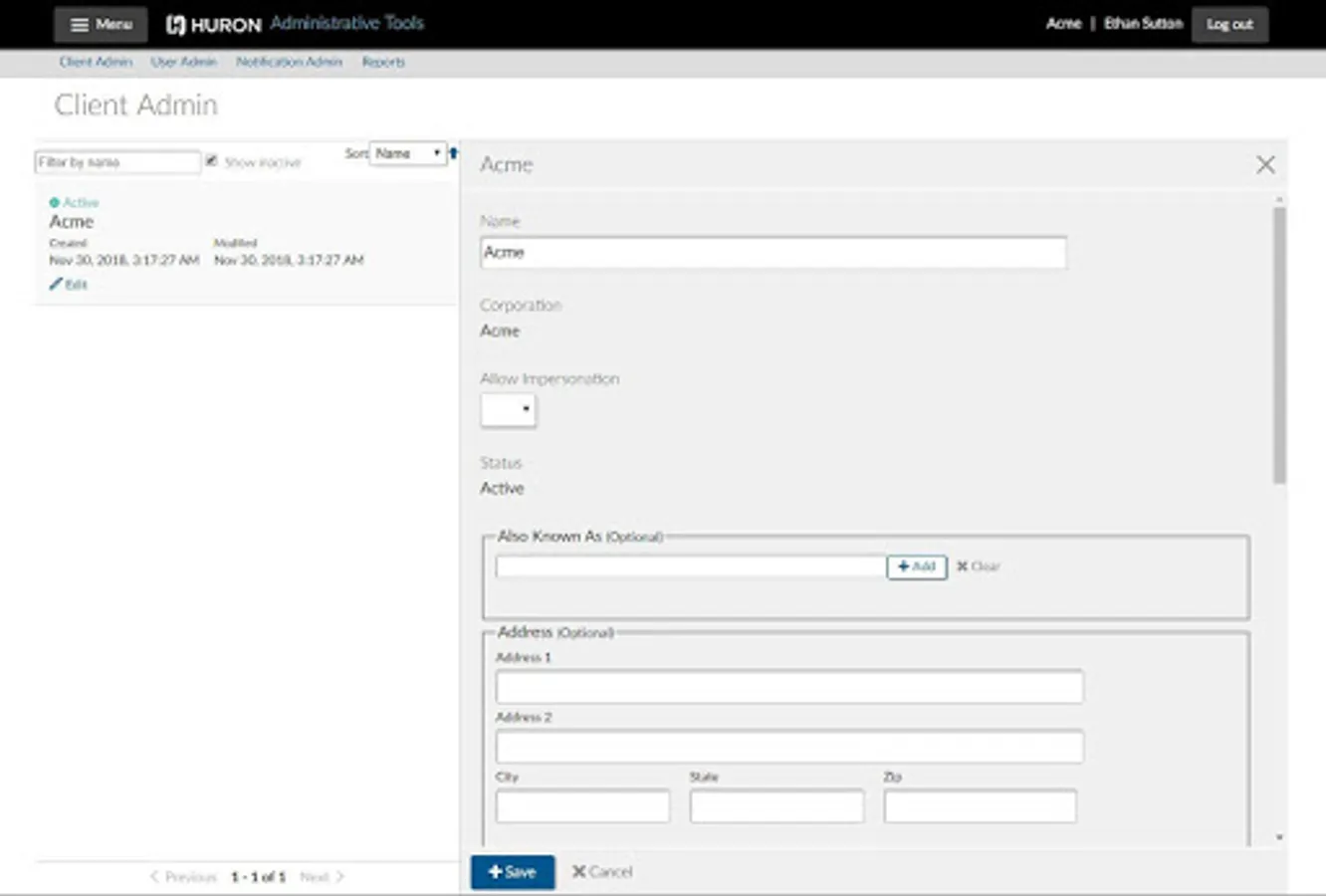This screenshot has height=896, width=1326.
Task: Click the Edit link for Acme
Action: [69, 285]
